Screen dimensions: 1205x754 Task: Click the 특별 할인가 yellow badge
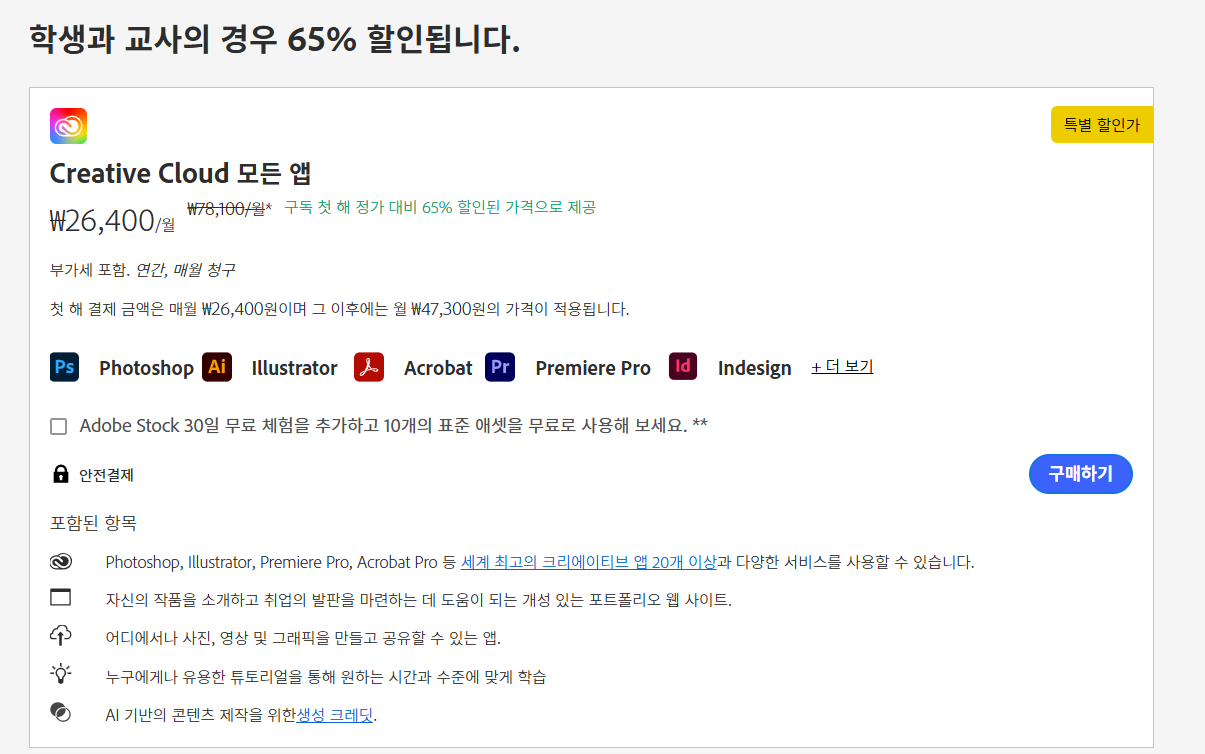[1102, 125]
